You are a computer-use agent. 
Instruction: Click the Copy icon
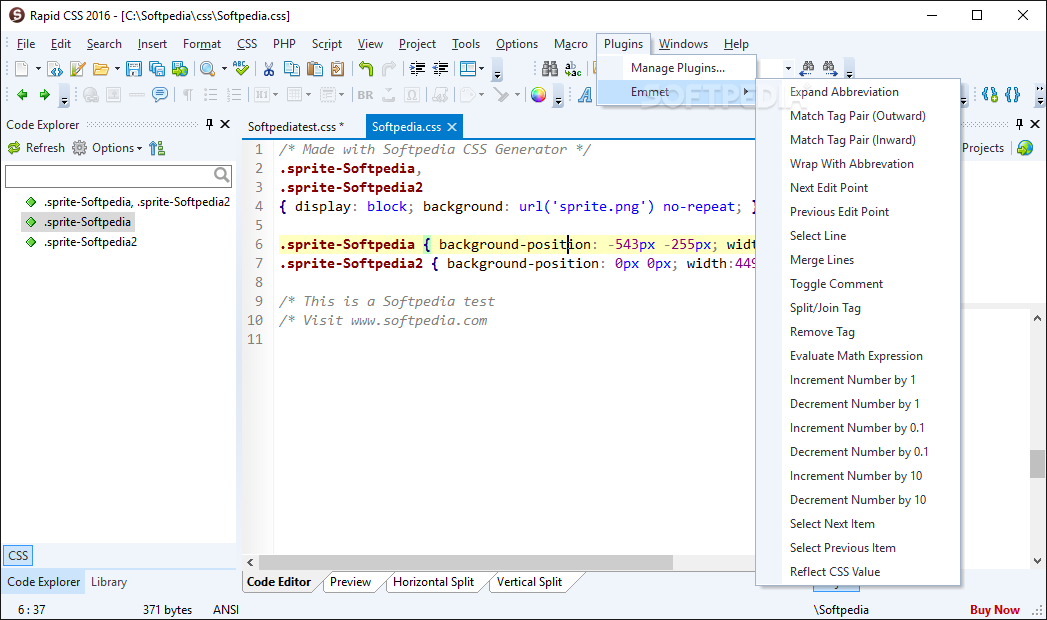pos(292,69)
